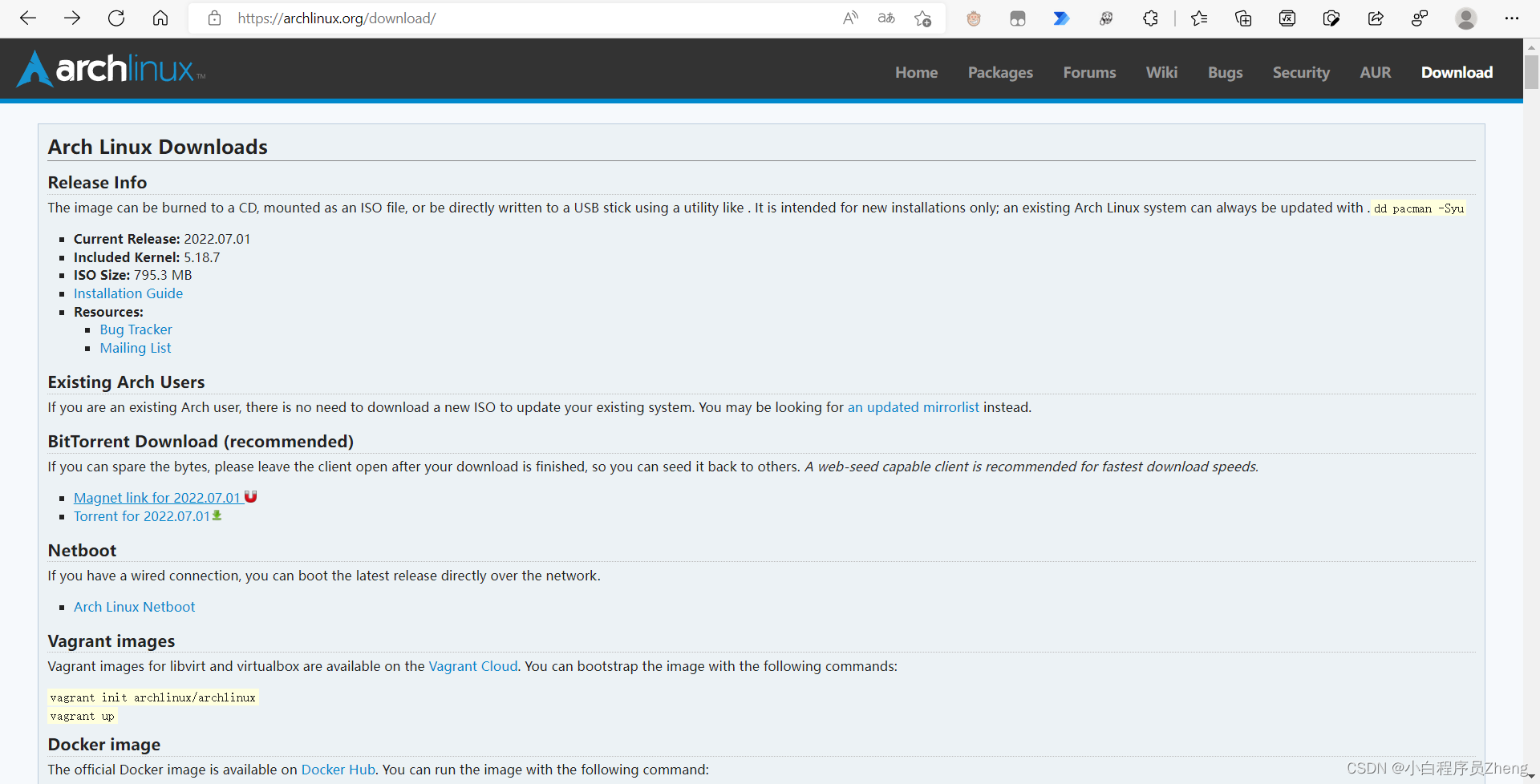Image resolution: width=1540 pixels, height=784 pixels.
Task: Click magnet icon beside Magnet link
Action: [251, 497]
